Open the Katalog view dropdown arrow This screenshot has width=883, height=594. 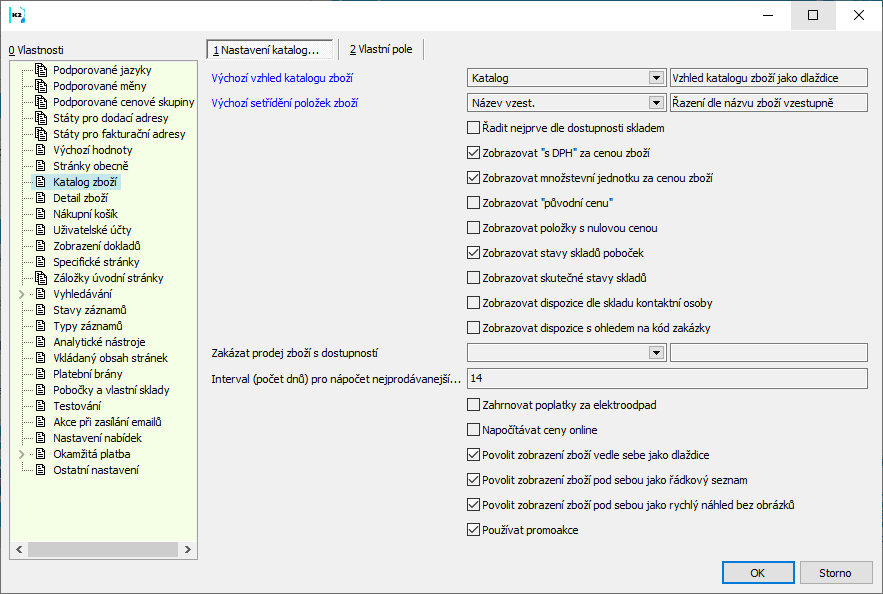click(656, 78)
